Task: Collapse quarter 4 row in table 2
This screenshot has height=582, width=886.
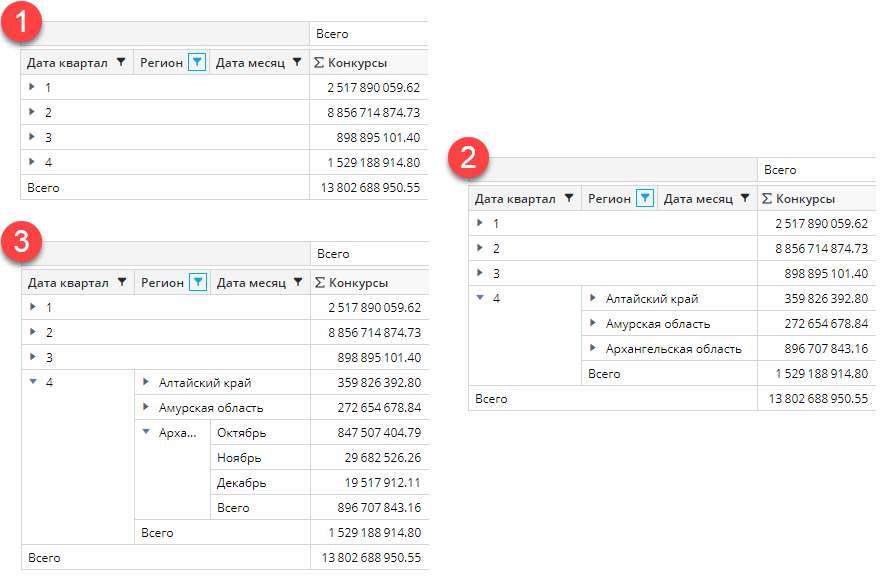Action: pos(480,298)
